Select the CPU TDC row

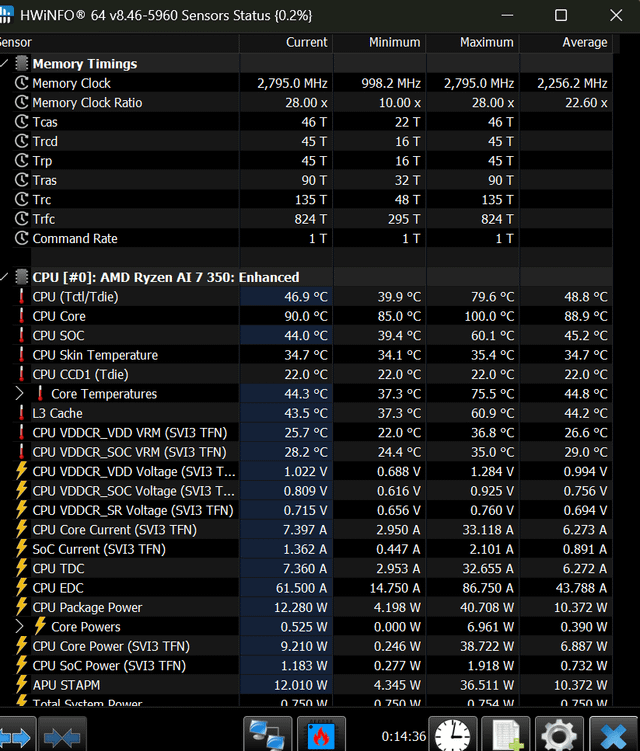click(306, 568)
